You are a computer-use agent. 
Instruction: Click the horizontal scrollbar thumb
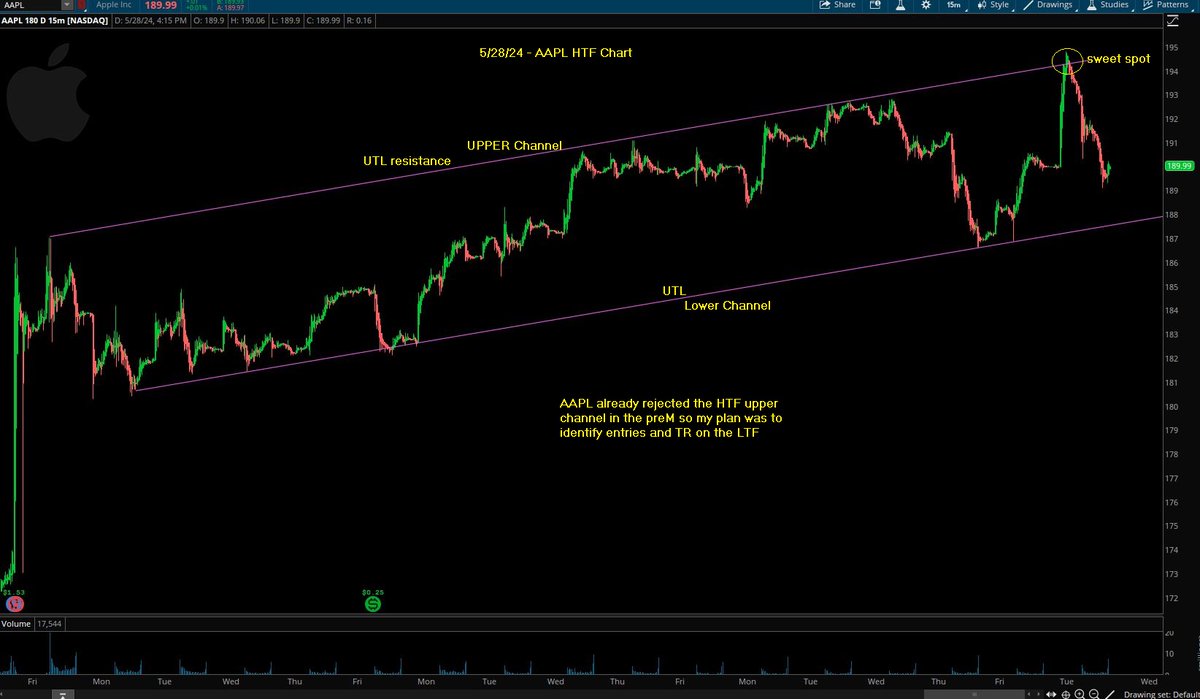coord(974,694)
